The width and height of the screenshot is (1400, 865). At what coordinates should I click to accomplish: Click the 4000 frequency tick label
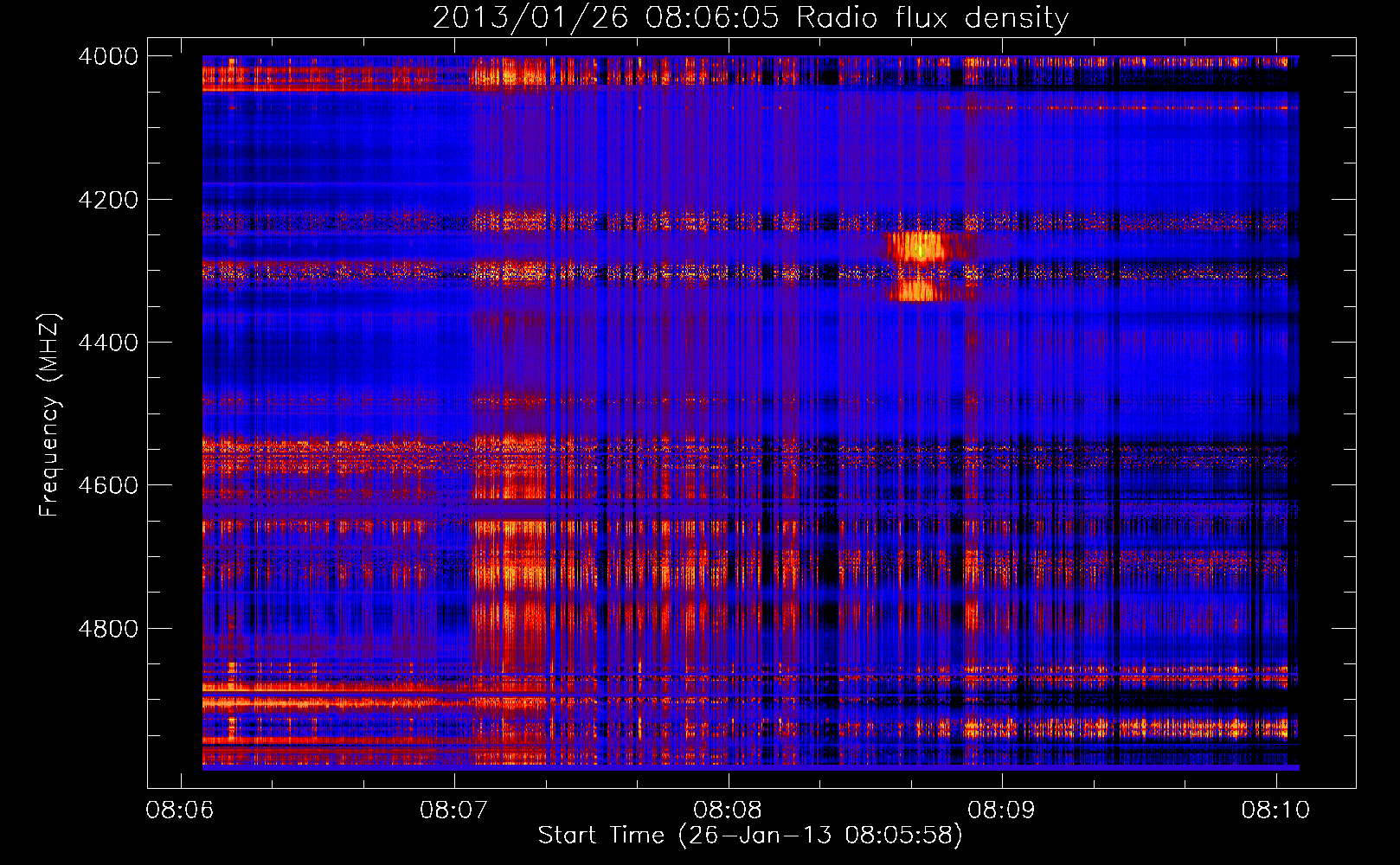[108, 56]
